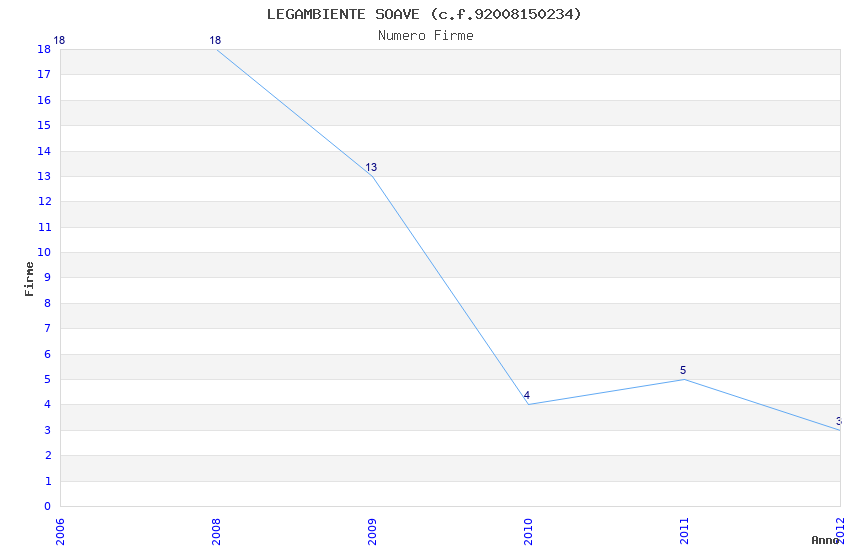Screen dimensions: 850x550
Task: Select the subtitle Numero Firme
Action: click(x=426, y=36)
